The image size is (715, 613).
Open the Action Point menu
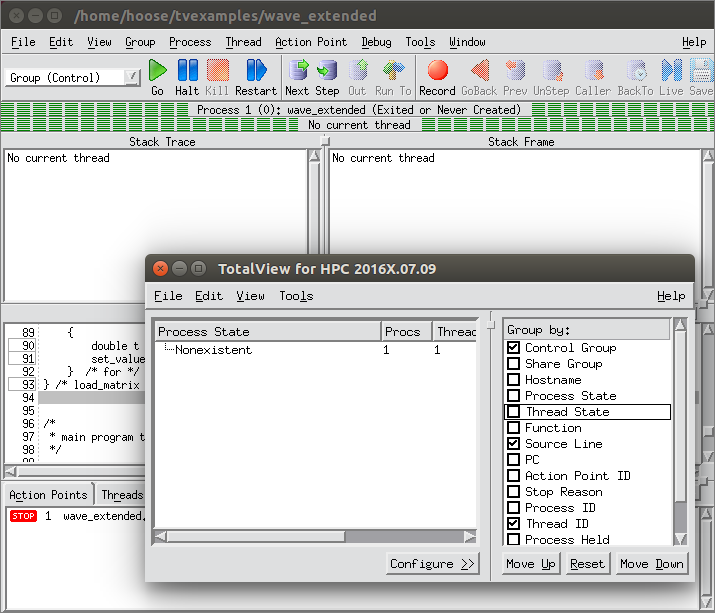(x=310, y=42)
